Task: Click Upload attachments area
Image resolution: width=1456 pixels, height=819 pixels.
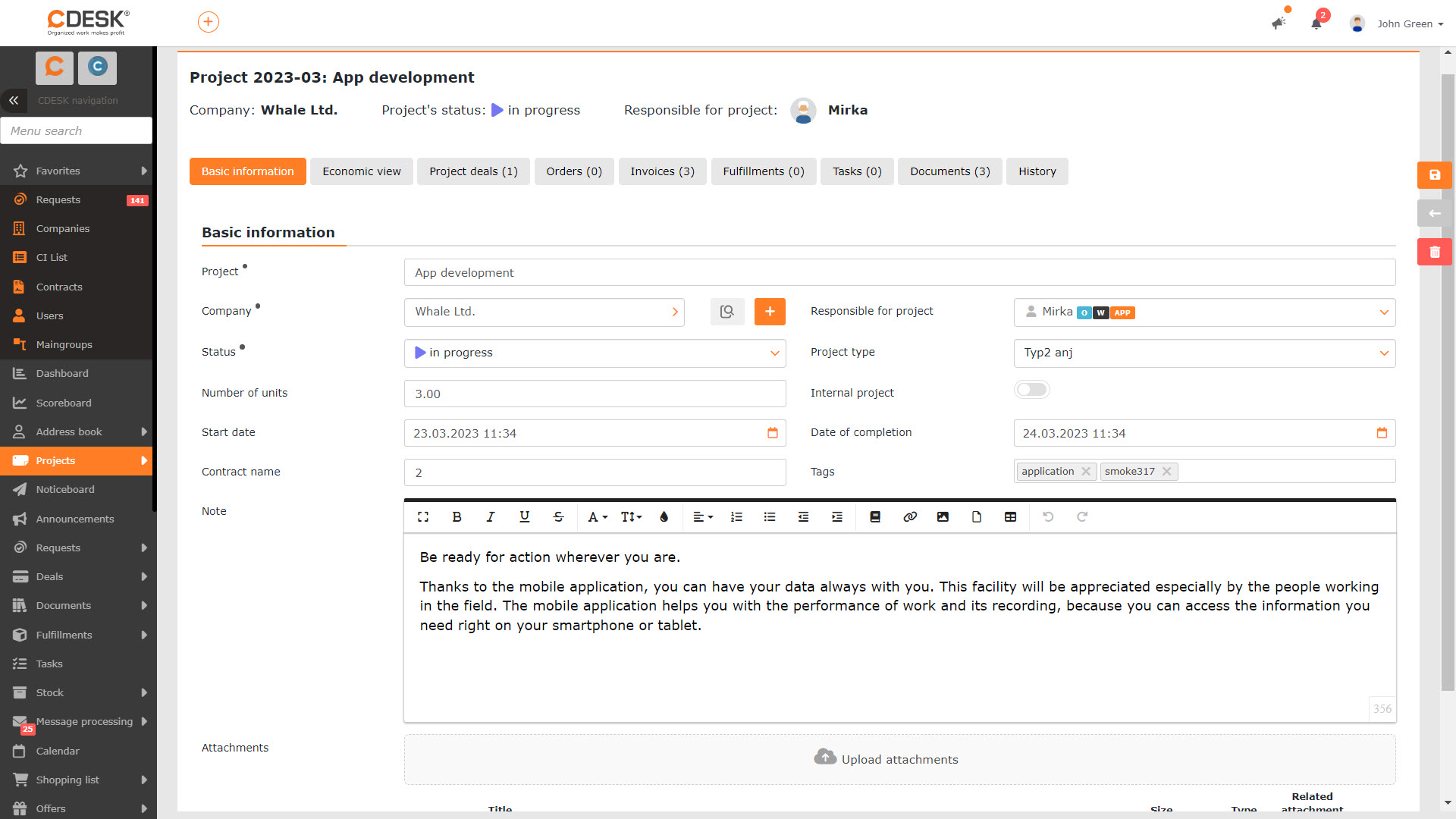Action: click(x=899, y=760)
